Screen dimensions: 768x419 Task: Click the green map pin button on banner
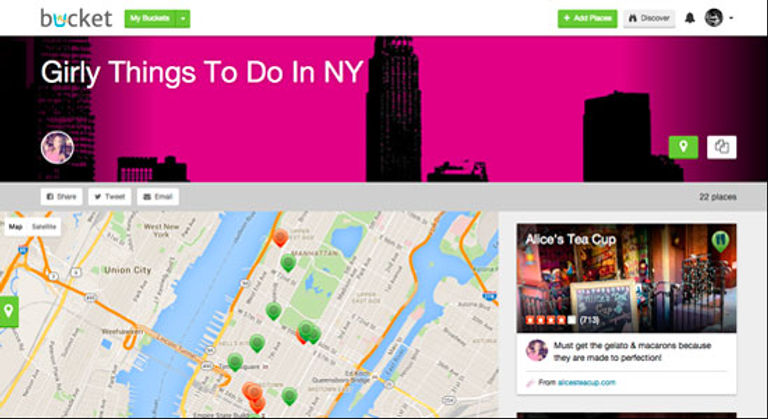pyautogui.click(x=683, y=147)
